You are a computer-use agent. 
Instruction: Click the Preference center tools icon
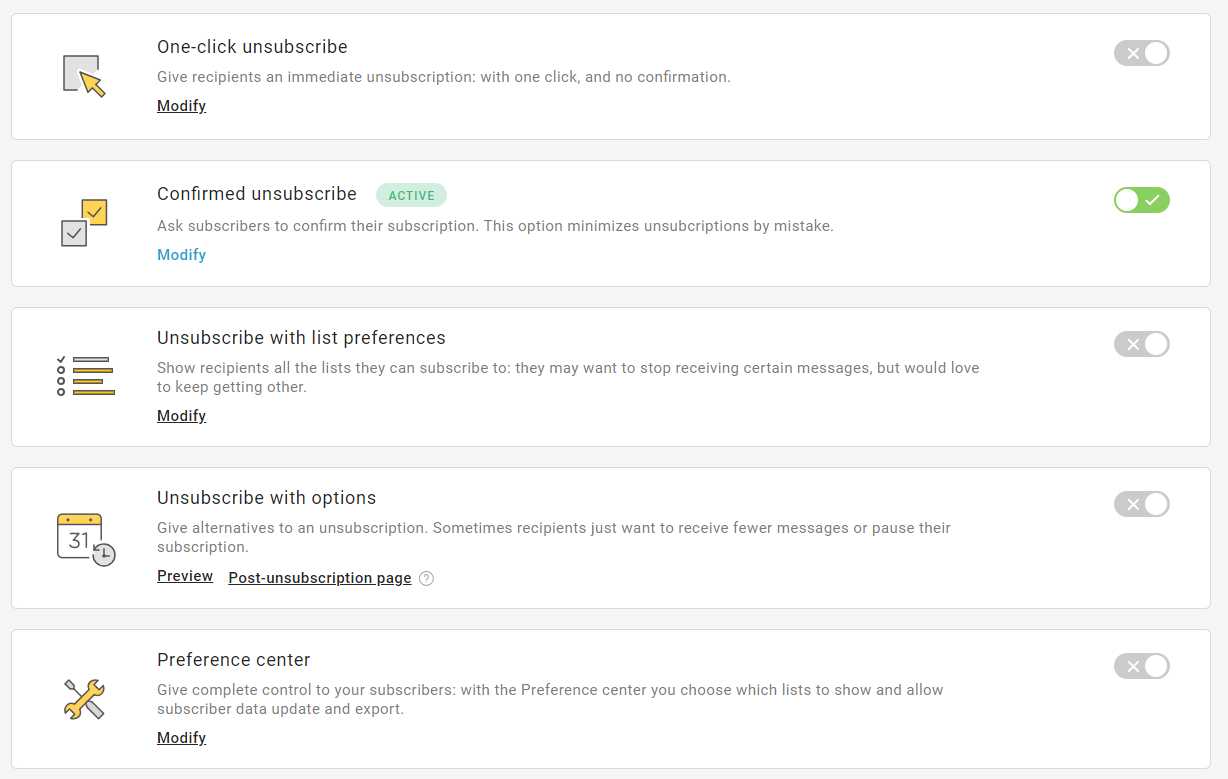[x=84, y=699]
